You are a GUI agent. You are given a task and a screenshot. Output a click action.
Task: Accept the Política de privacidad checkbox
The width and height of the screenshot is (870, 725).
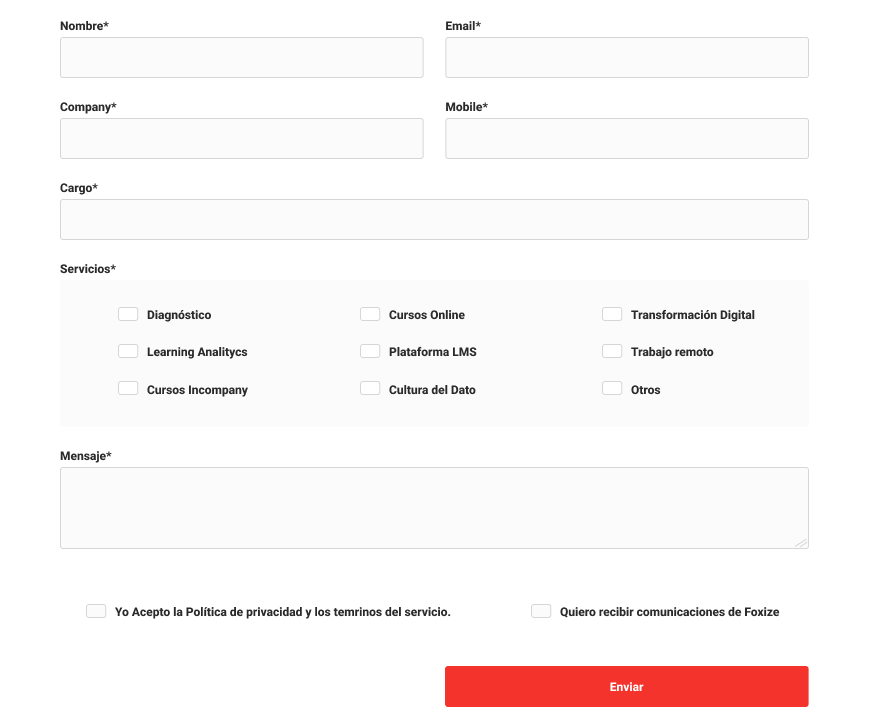tap(96, 611)
